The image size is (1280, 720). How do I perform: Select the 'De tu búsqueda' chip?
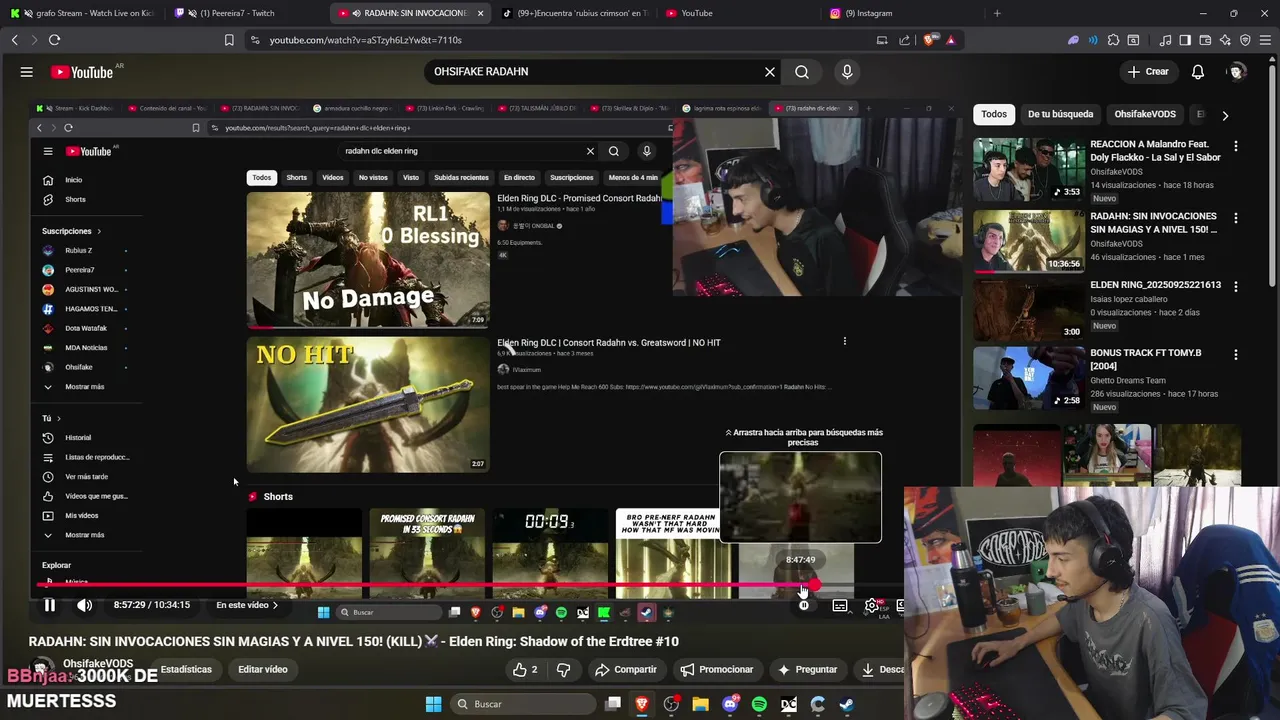click(x=1060, y=114)
